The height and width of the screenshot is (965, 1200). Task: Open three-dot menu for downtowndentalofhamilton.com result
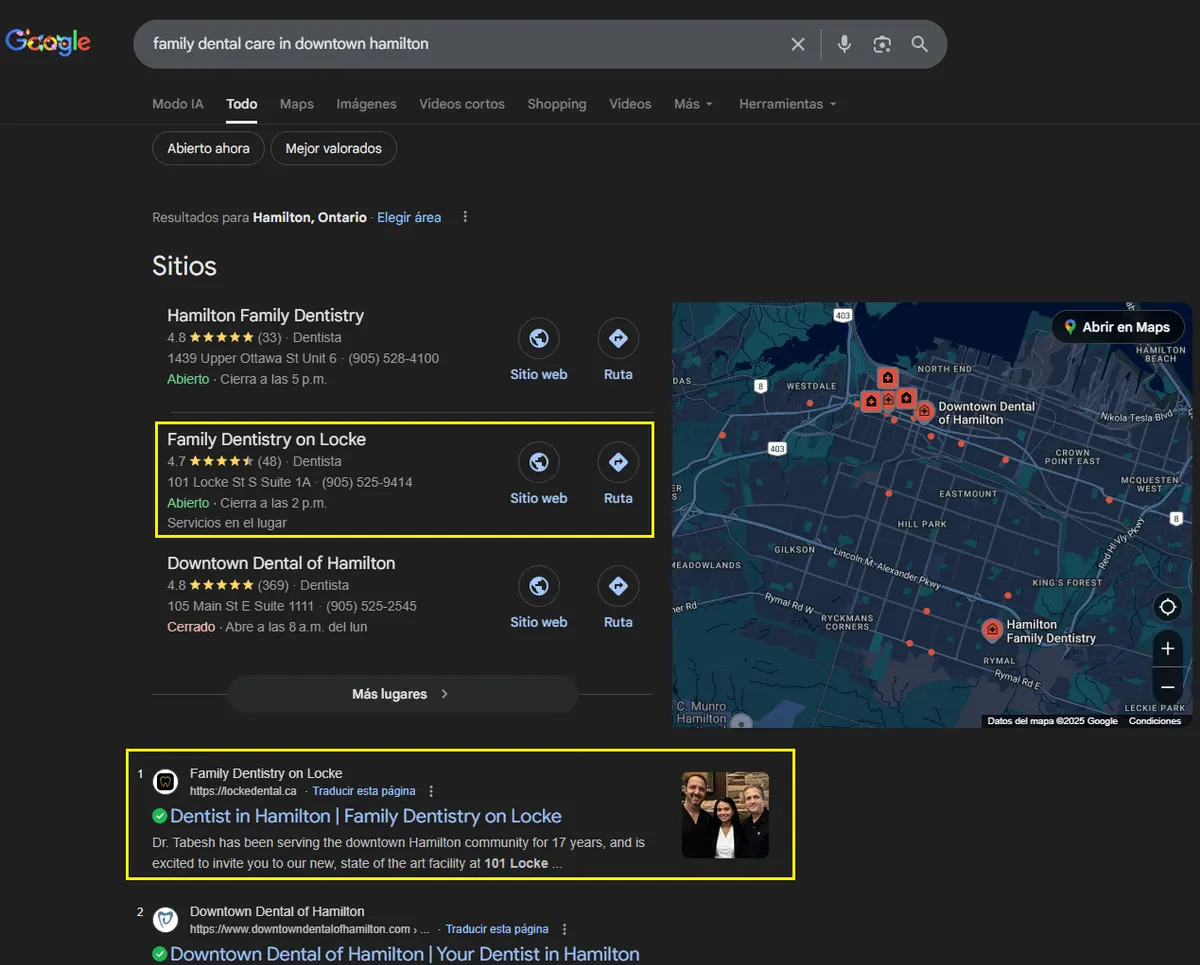click(x=565, y=929)
